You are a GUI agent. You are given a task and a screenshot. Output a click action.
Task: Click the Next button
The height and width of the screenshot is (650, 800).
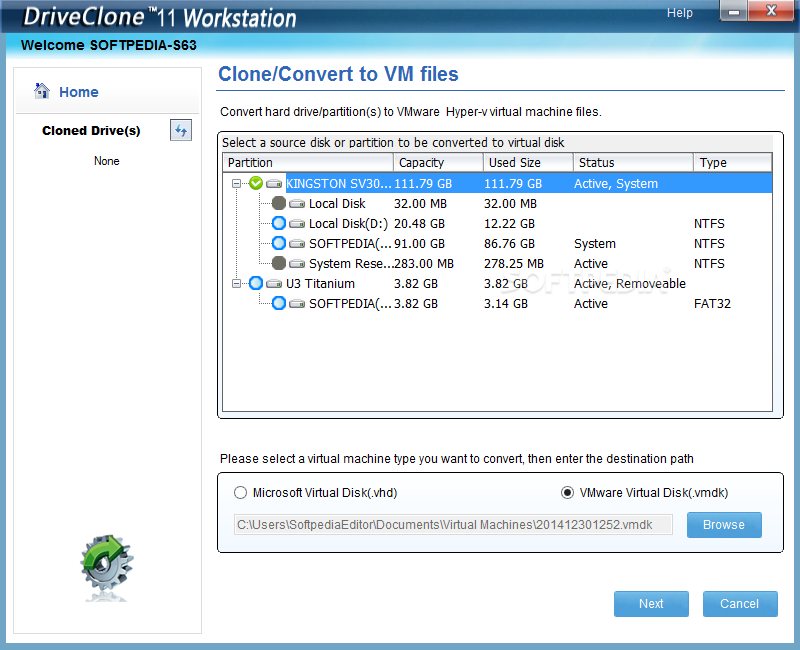[x=651, y=604]
